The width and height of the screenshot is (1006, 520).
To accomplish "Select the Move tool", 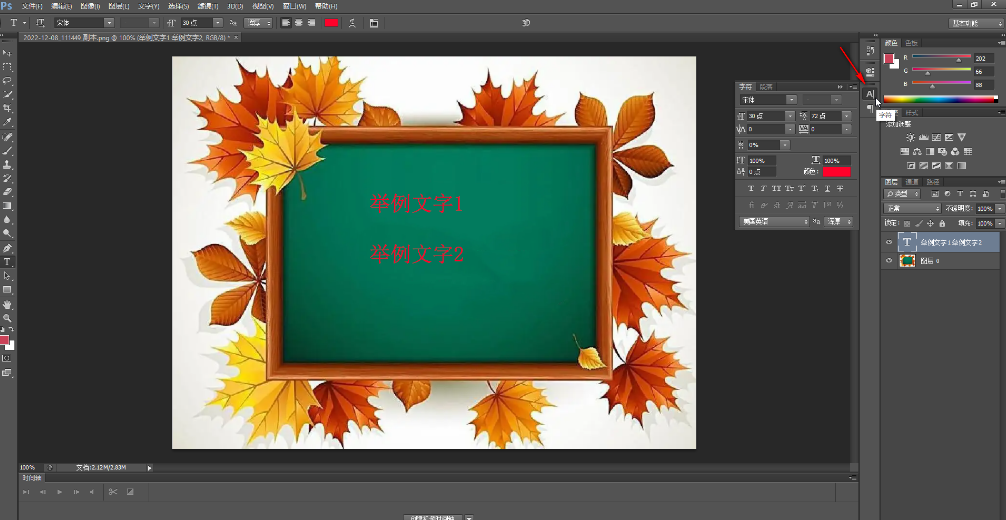I will pyautogui.click(x=7, y=53).
